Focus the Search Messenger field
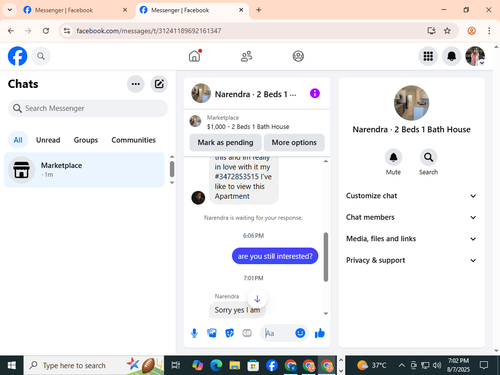The height and width of the screenshot is (375, 500). coord(88,108)
